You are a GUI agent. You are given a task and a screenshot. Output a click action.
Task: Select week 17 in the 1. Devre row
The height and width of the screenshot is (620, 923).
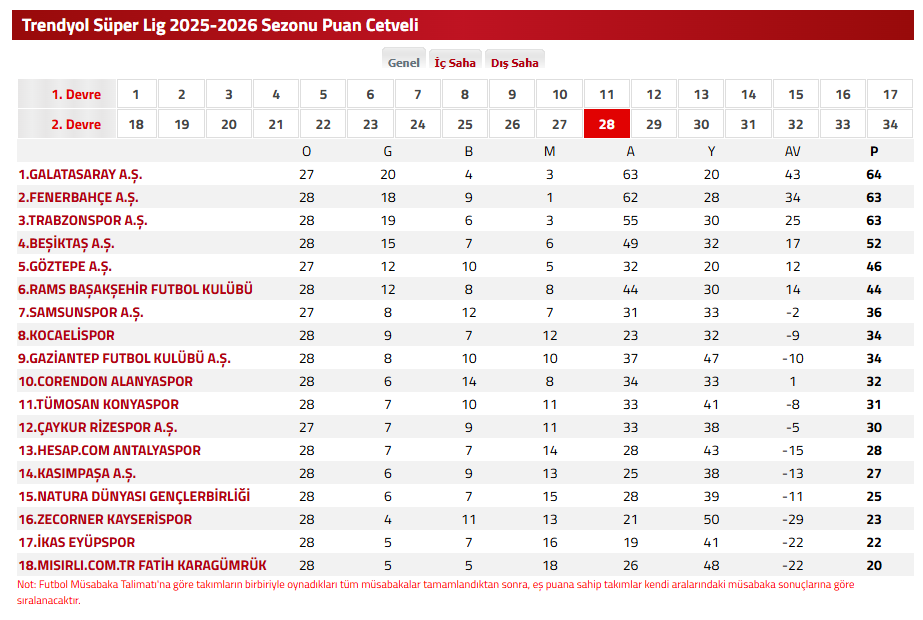(889, 94)
